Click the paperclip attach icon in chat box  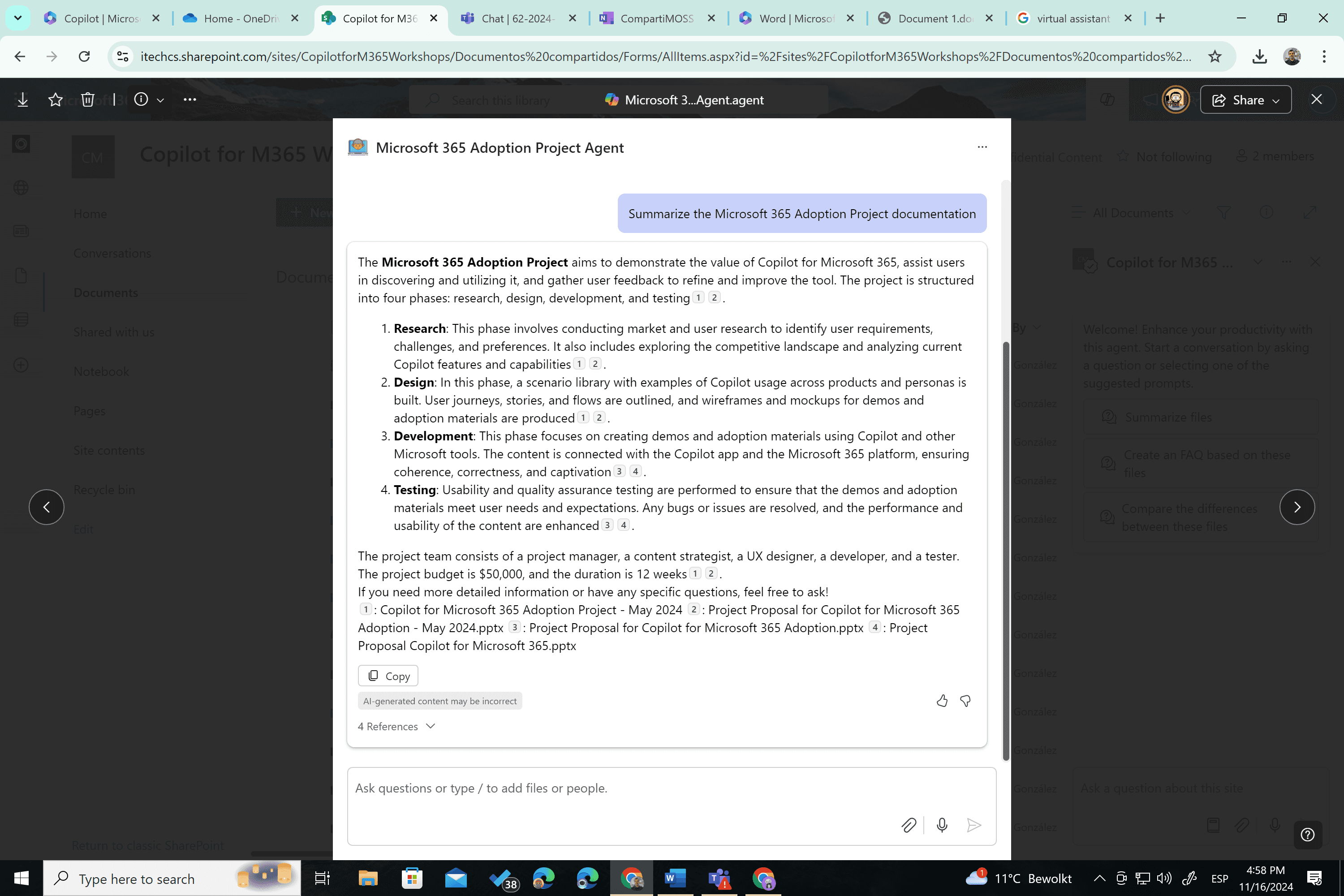click(909, 825)
